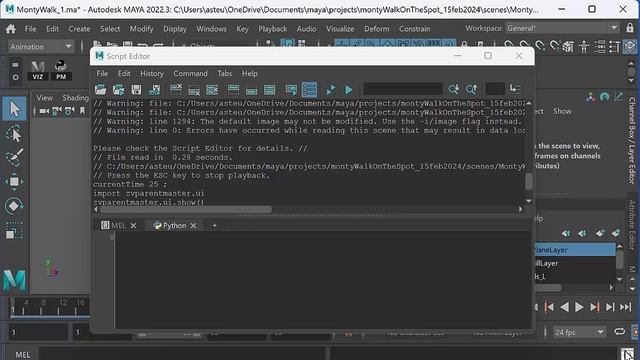Click the Show History pane only icon
Viewport: 640px width, 360px height.
click(233, 89)
